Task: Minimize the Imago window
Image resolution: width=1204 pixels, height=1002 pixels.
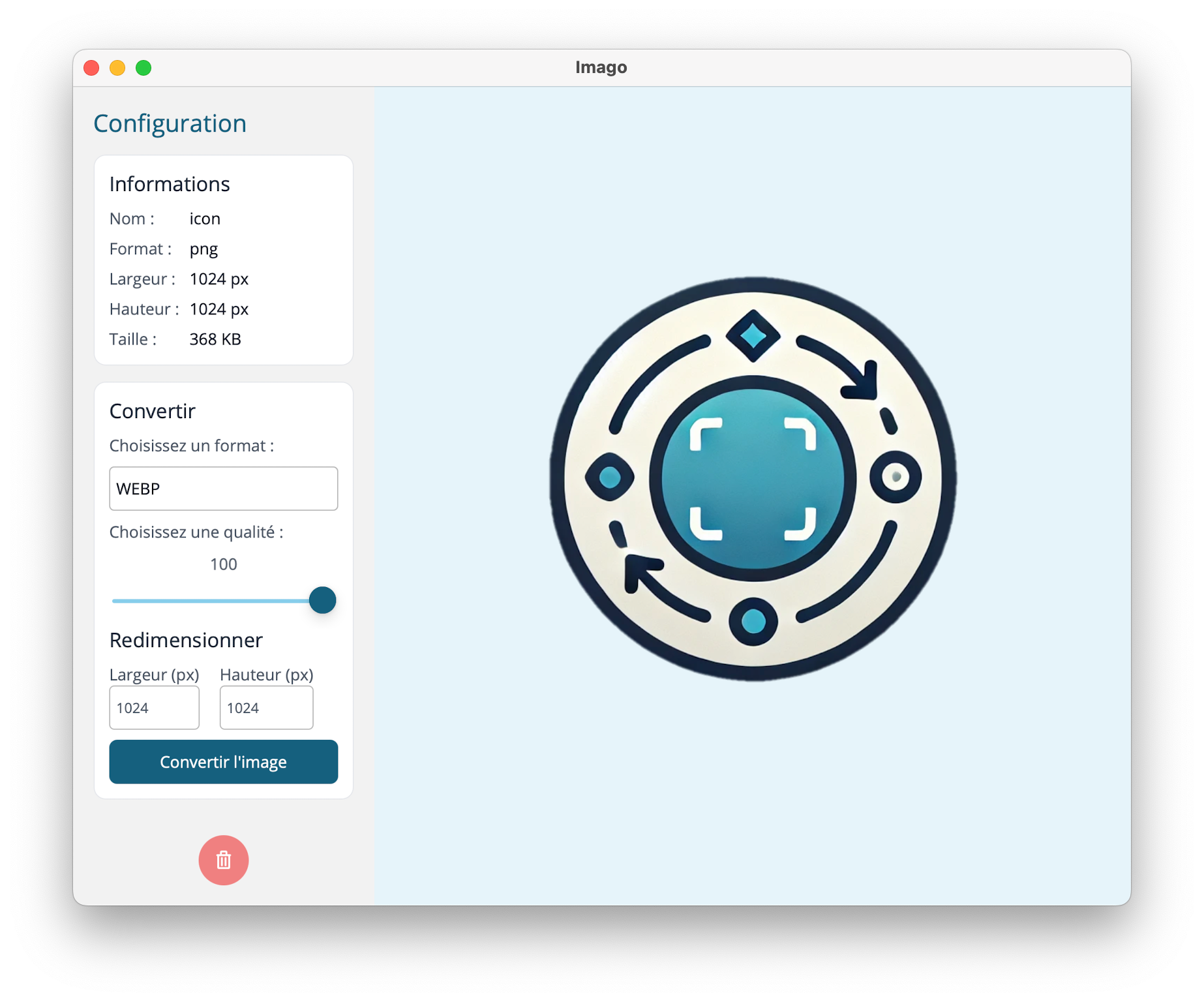Action: 117,68
